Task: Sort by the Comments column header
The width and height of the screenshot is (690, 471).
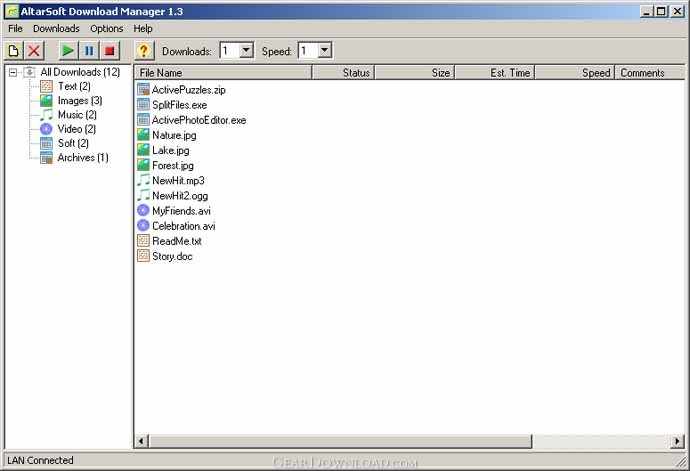Action: (x=650, y=73)
